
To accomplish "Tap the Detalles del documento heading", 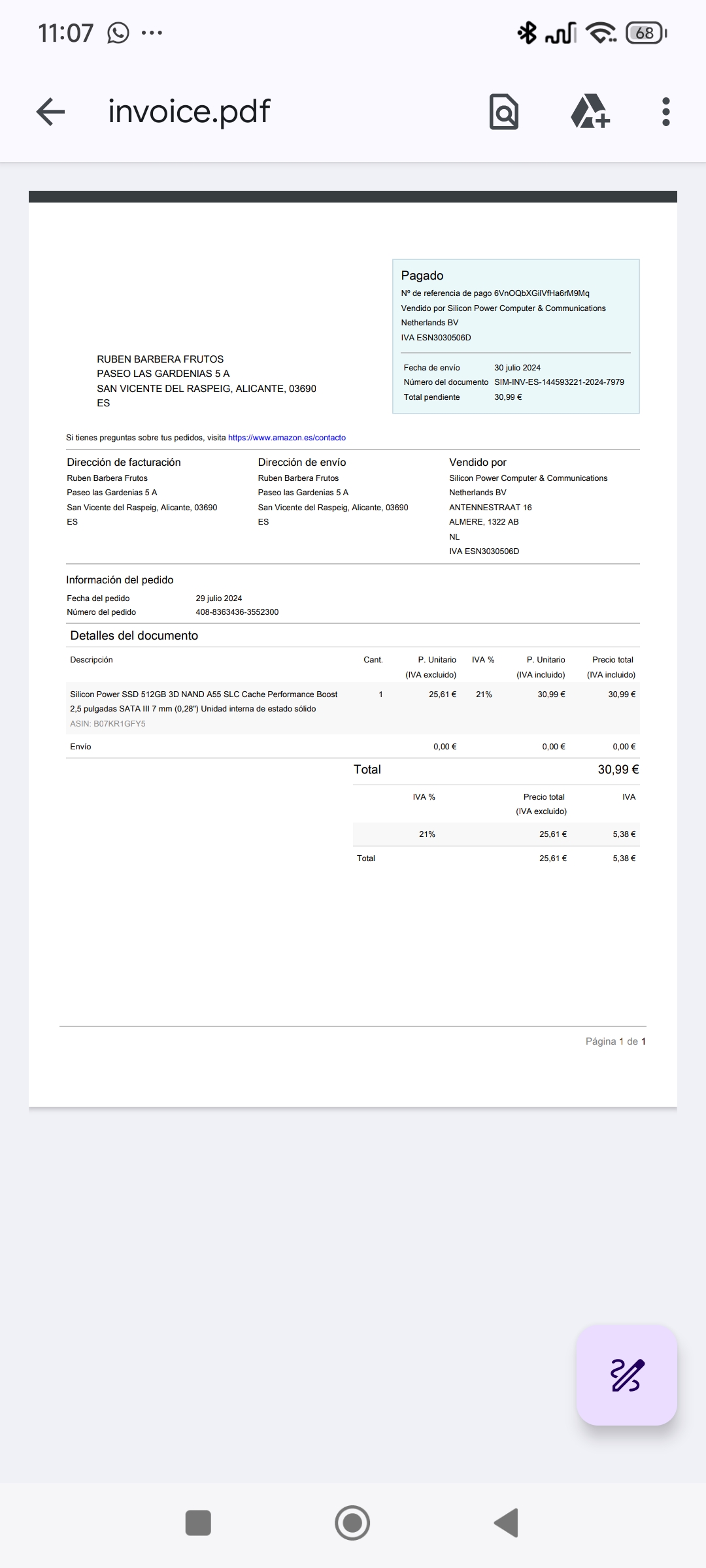I will click(x=134, y=636).
